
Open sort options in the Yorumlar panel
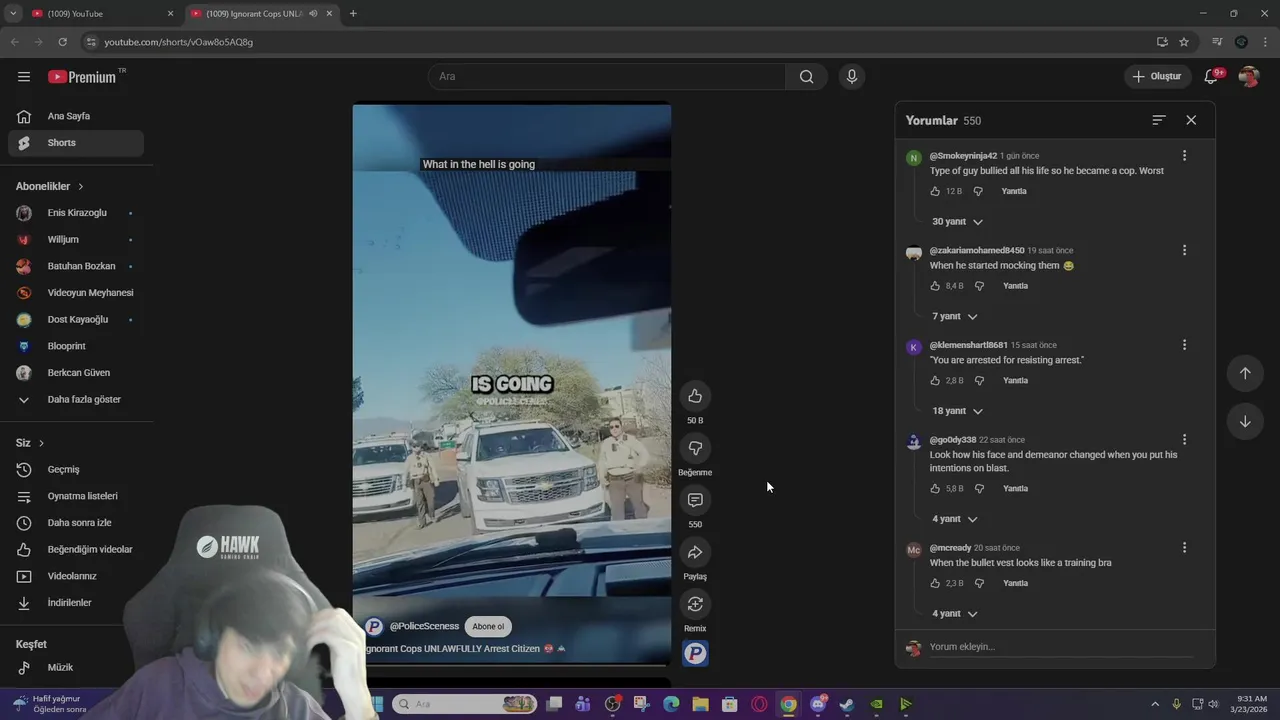1159,120
